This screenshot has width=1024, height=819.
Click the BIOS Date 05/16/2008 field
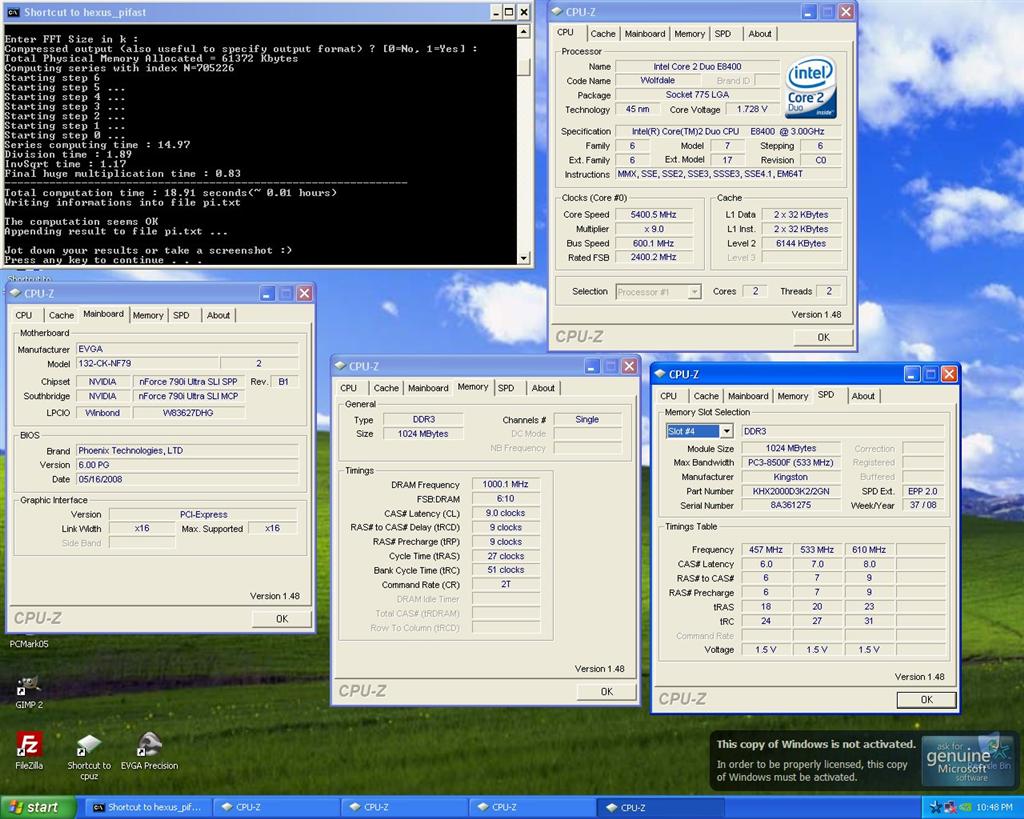[187, 479]
